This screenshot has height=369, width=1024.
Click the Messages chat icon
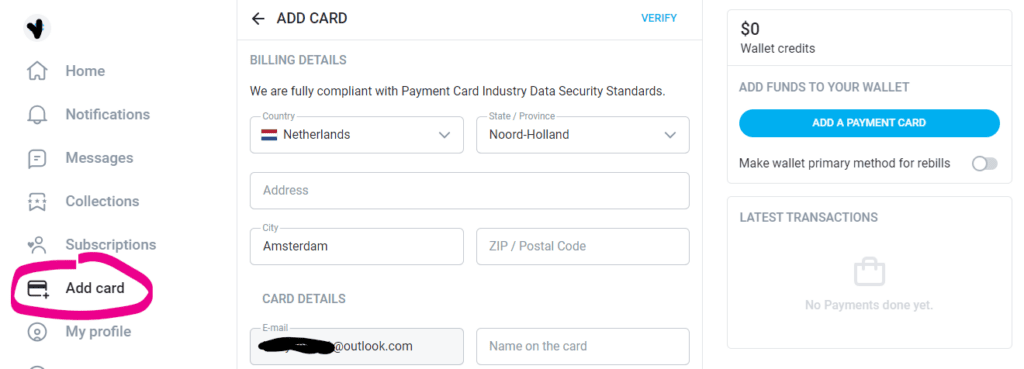(x=37, y=158)
